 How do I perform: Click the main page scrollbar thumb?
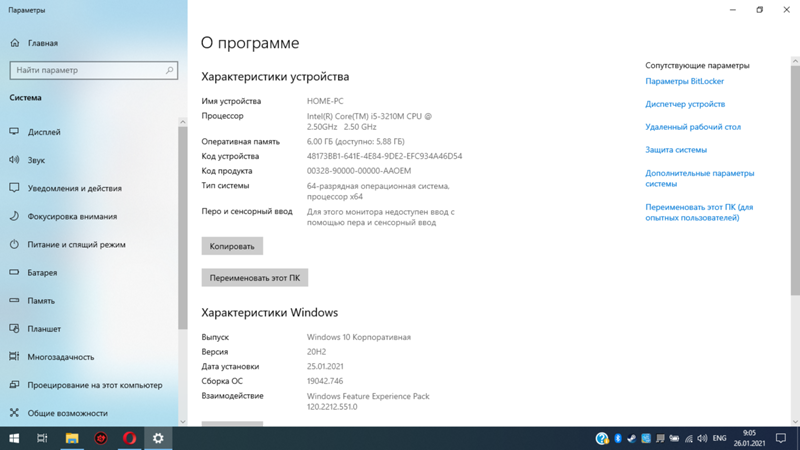tap(795, 180)
